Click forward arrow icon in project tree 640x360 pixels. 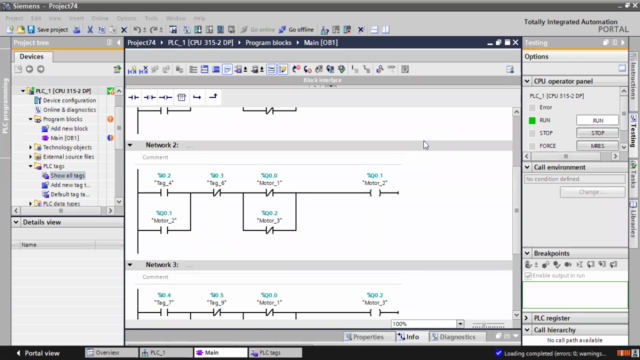41,69
